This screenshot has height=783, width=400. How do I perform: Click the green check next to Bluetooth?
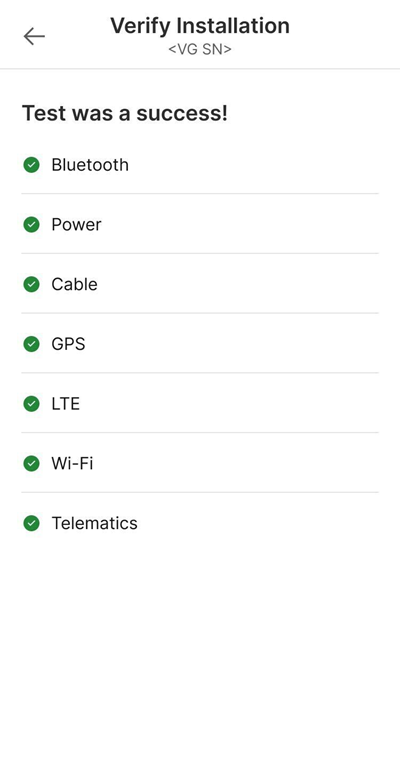click(x=31, y=165)
